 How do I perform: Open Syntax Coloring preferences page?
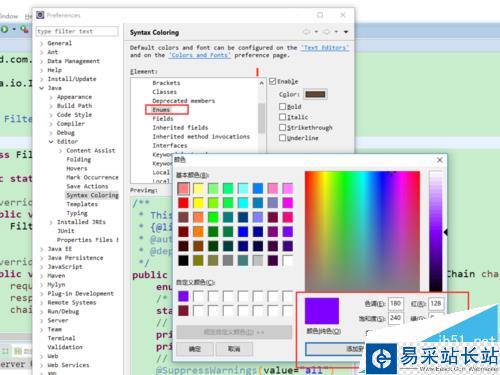pos(92,195)
